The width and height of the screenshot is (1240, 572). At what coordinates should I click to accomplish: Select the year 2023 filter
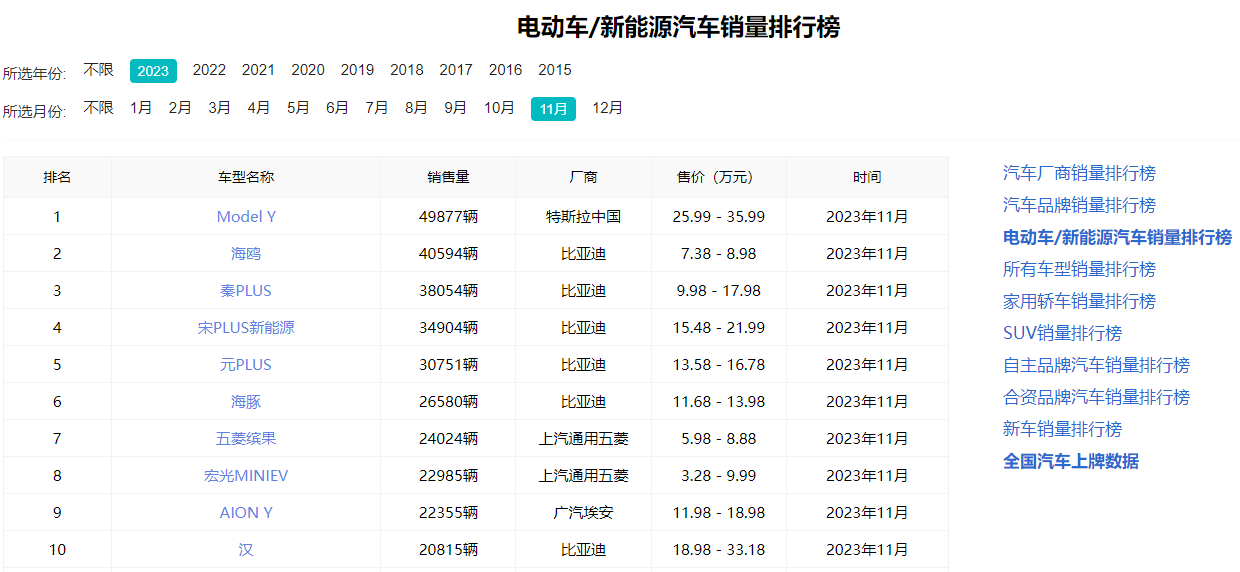pos(153,71)
